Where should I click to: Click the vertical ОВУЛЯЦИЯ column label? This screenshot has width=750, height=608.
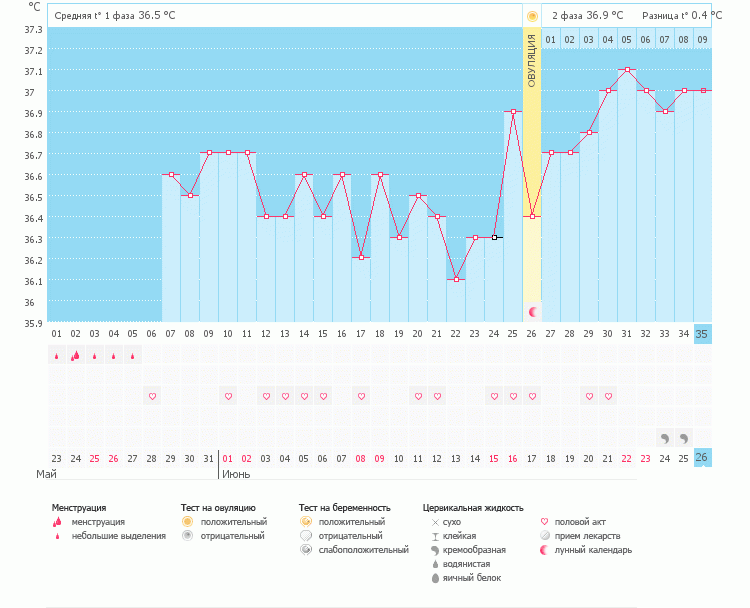tap(532, 62)
